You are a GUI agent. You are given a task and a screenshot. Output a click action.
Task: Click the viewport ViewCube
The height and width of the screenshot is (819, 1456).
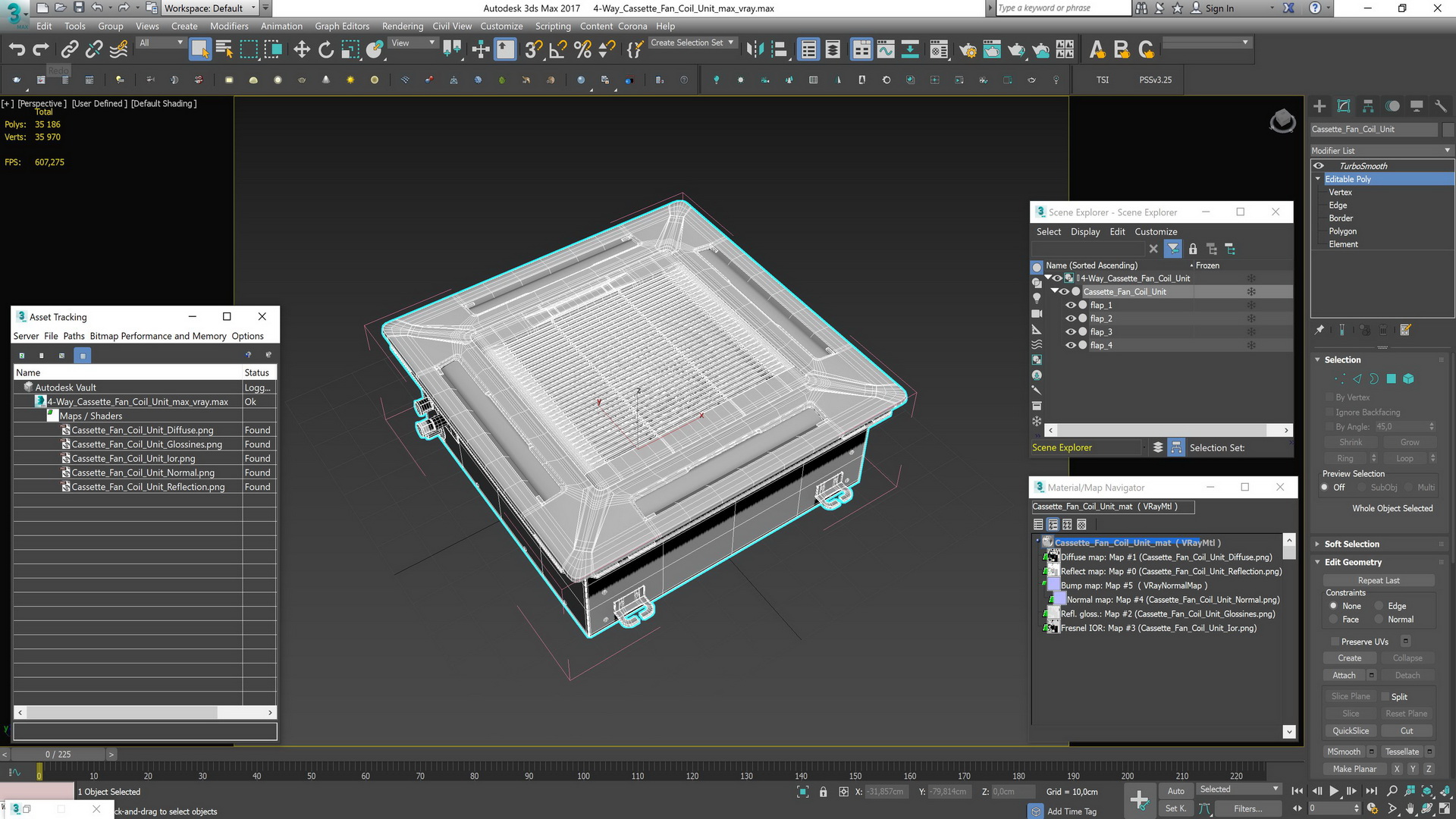point(1282,121)
